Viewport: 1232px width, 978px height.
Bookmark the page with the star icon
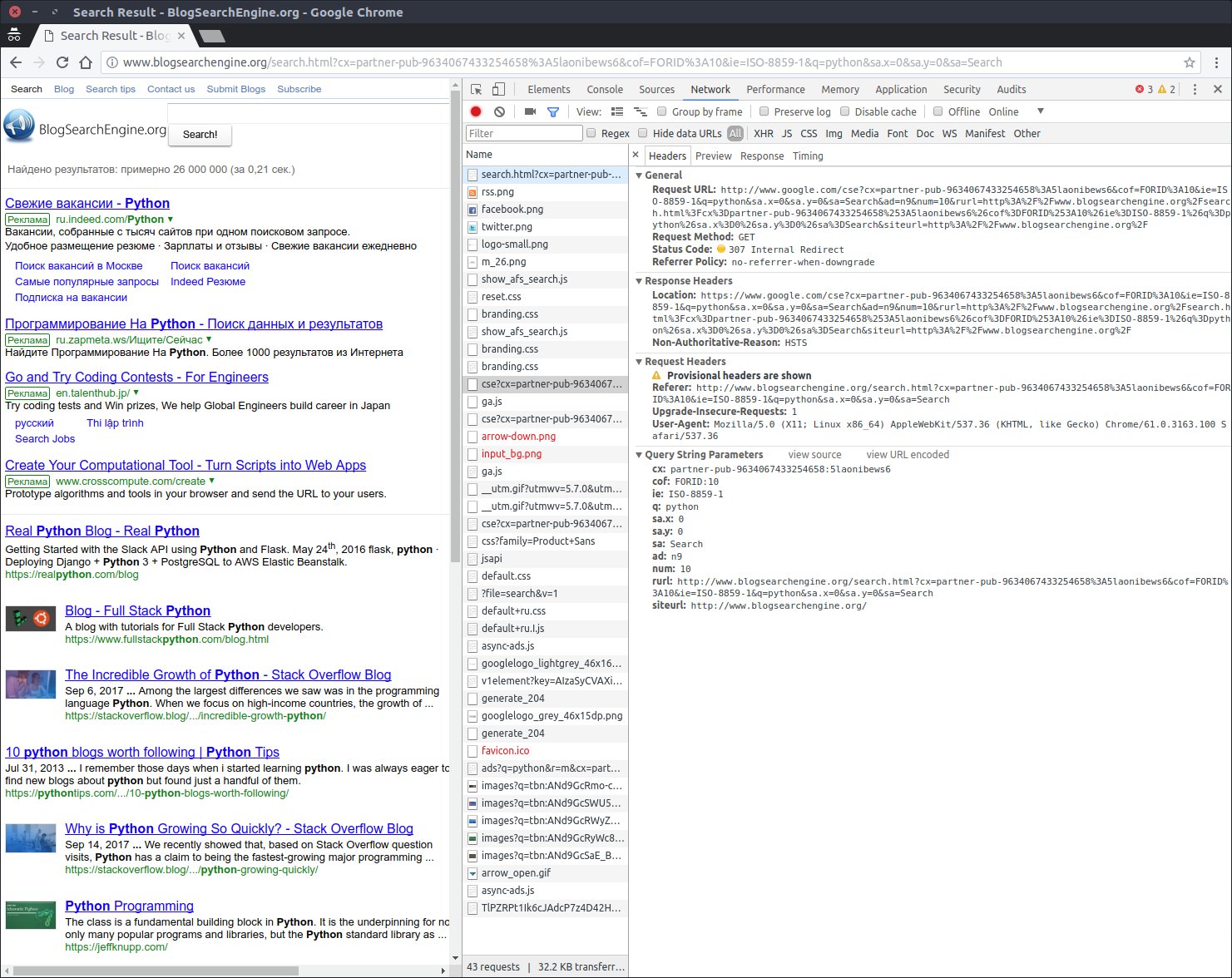pos(1189,62)
